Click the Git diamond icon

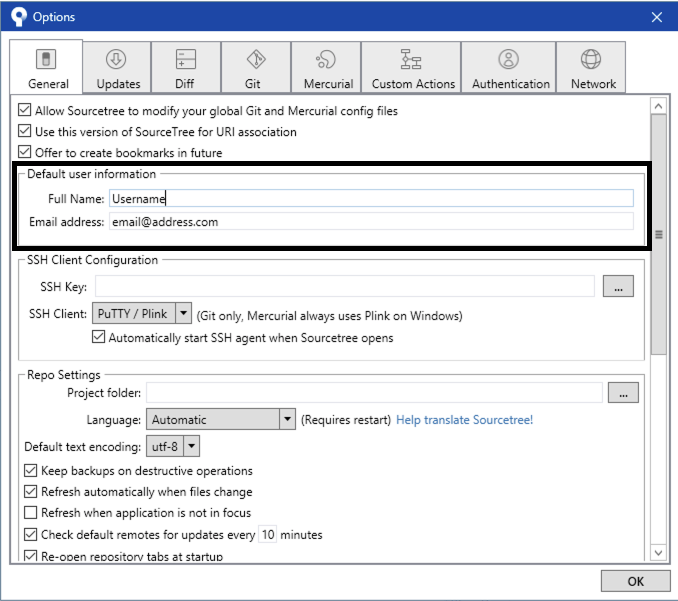click(256, 59)
